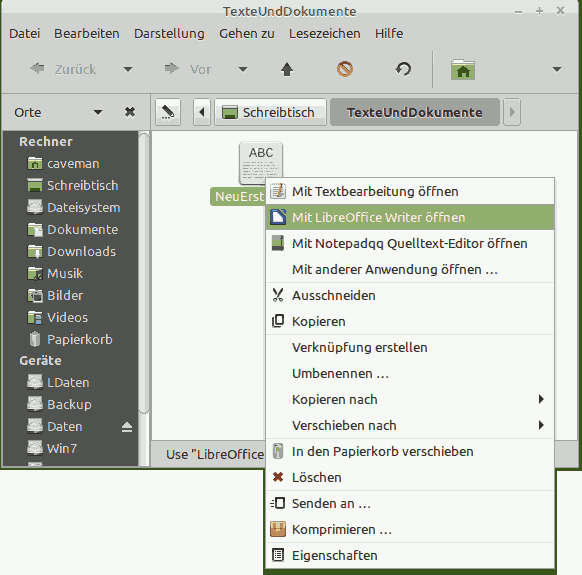This screenshot has height=575, width=582.
Task: Click the stop loading icon
Action: [x=345, y=69]
